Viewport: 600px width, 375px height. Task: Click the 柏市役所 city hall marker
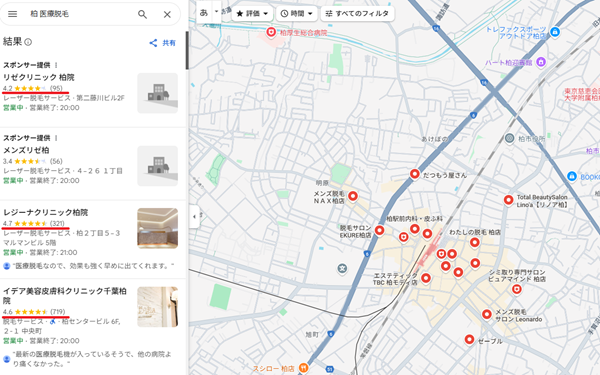[x=509, y=138]
